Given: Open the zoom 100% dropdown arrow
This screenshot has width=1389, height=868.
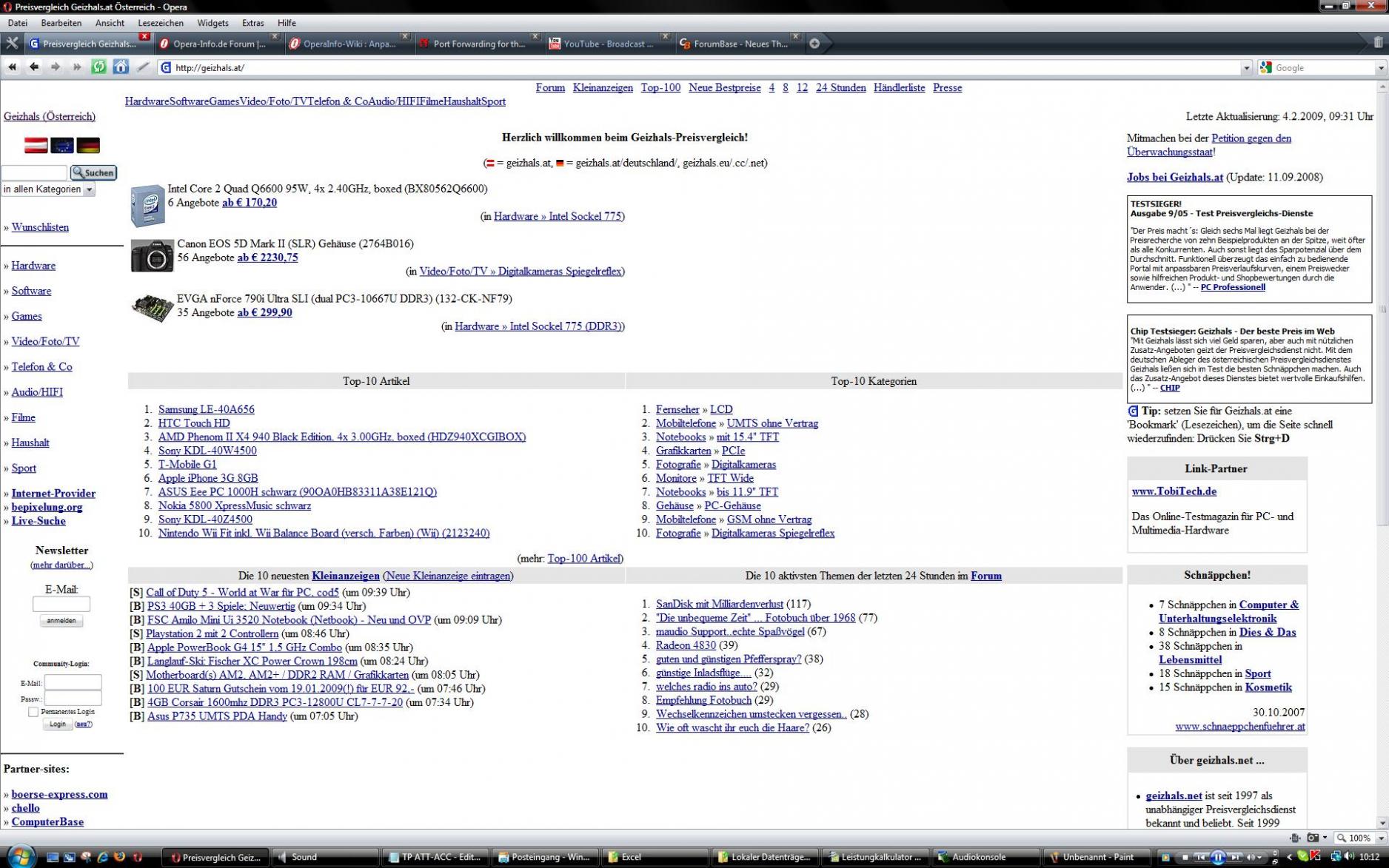Looking at the screenshot, I should (1380, 838).
